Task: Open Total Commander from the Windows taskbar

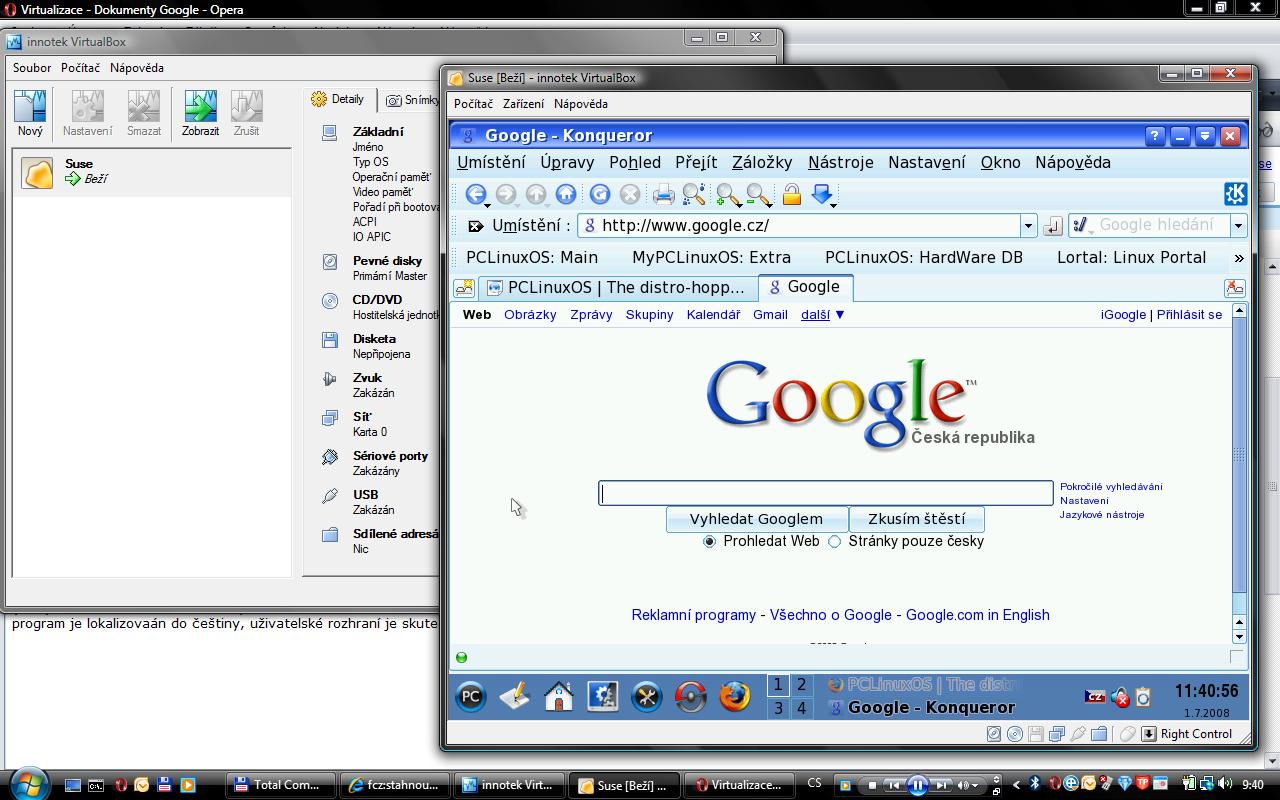Action: tap(279, 785)
